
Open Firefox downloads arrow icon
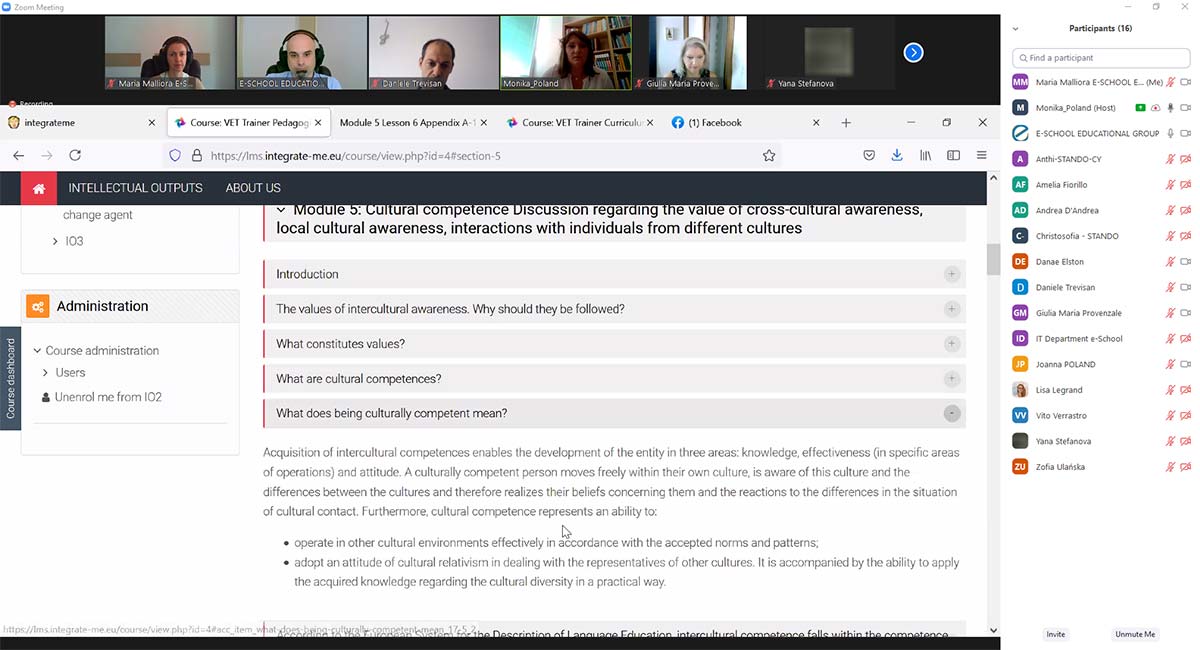tap(897, 155)
